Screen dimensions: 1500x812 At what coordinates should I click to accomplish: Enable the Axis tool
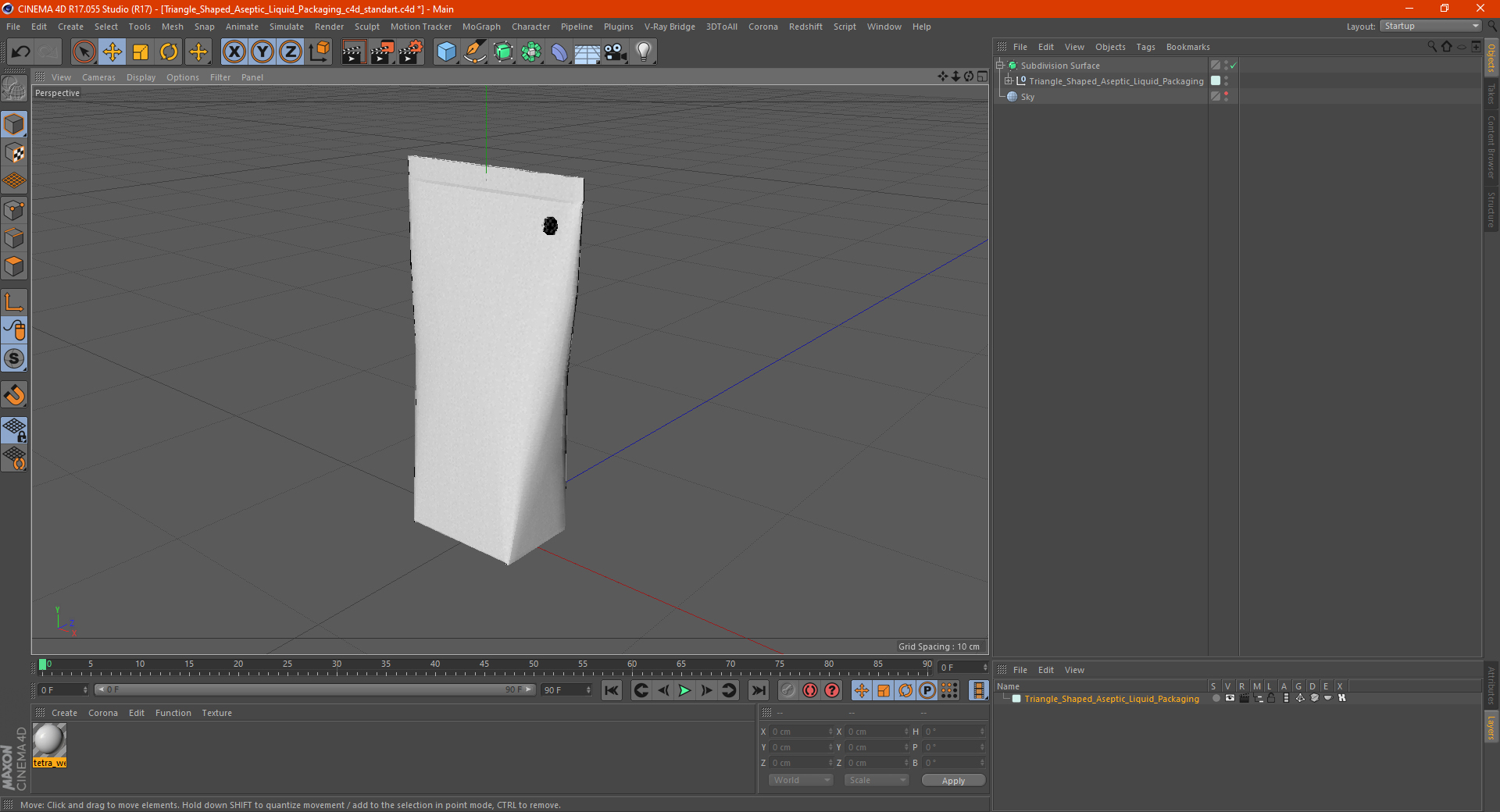click(x=14, y=302)
